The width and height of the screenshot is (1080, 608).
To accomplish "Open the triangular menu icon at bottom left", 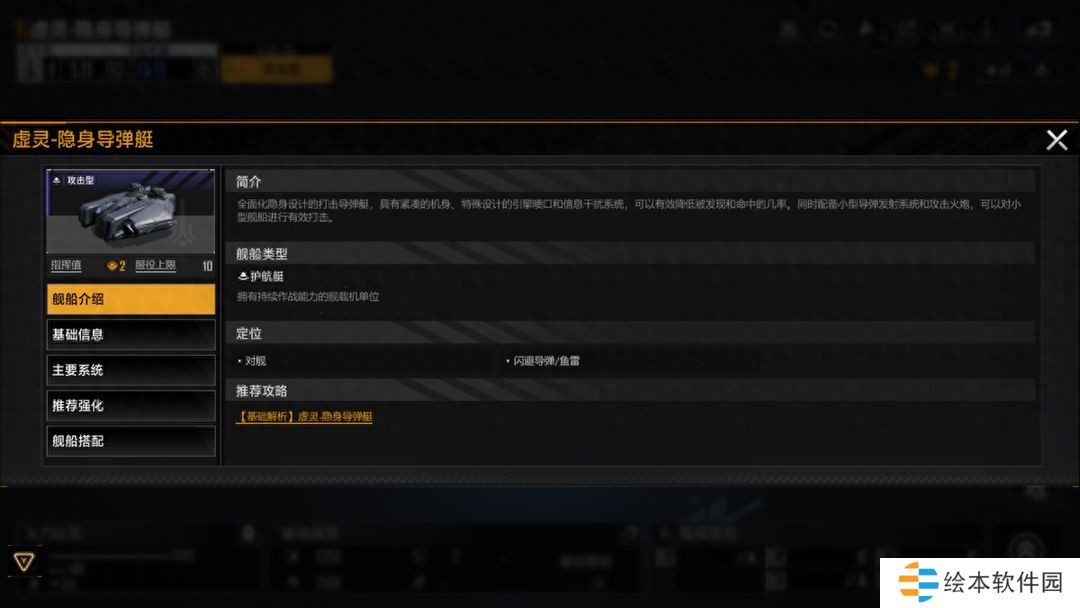I will pos(23,562).
